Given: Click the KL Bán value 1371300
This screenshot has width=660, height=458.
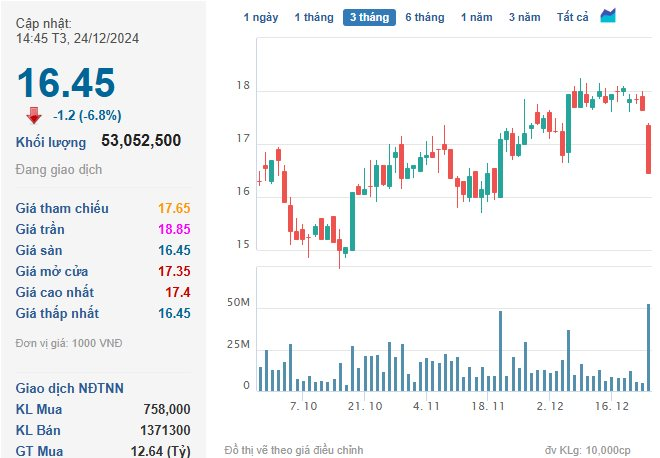Looking at the screenshot, I should (x=165, y=430).
